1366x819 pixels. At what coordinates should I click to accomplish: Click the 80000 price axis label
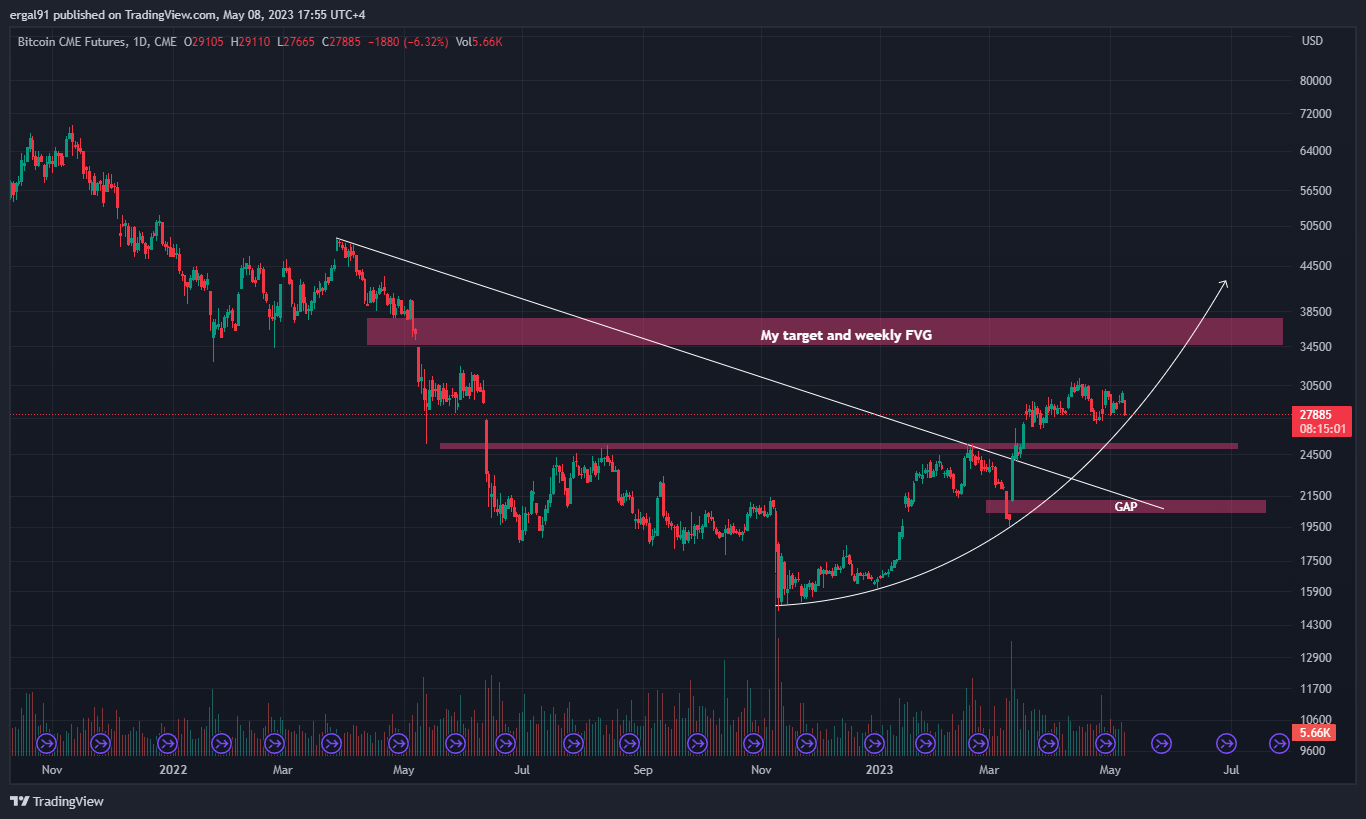1316,80
